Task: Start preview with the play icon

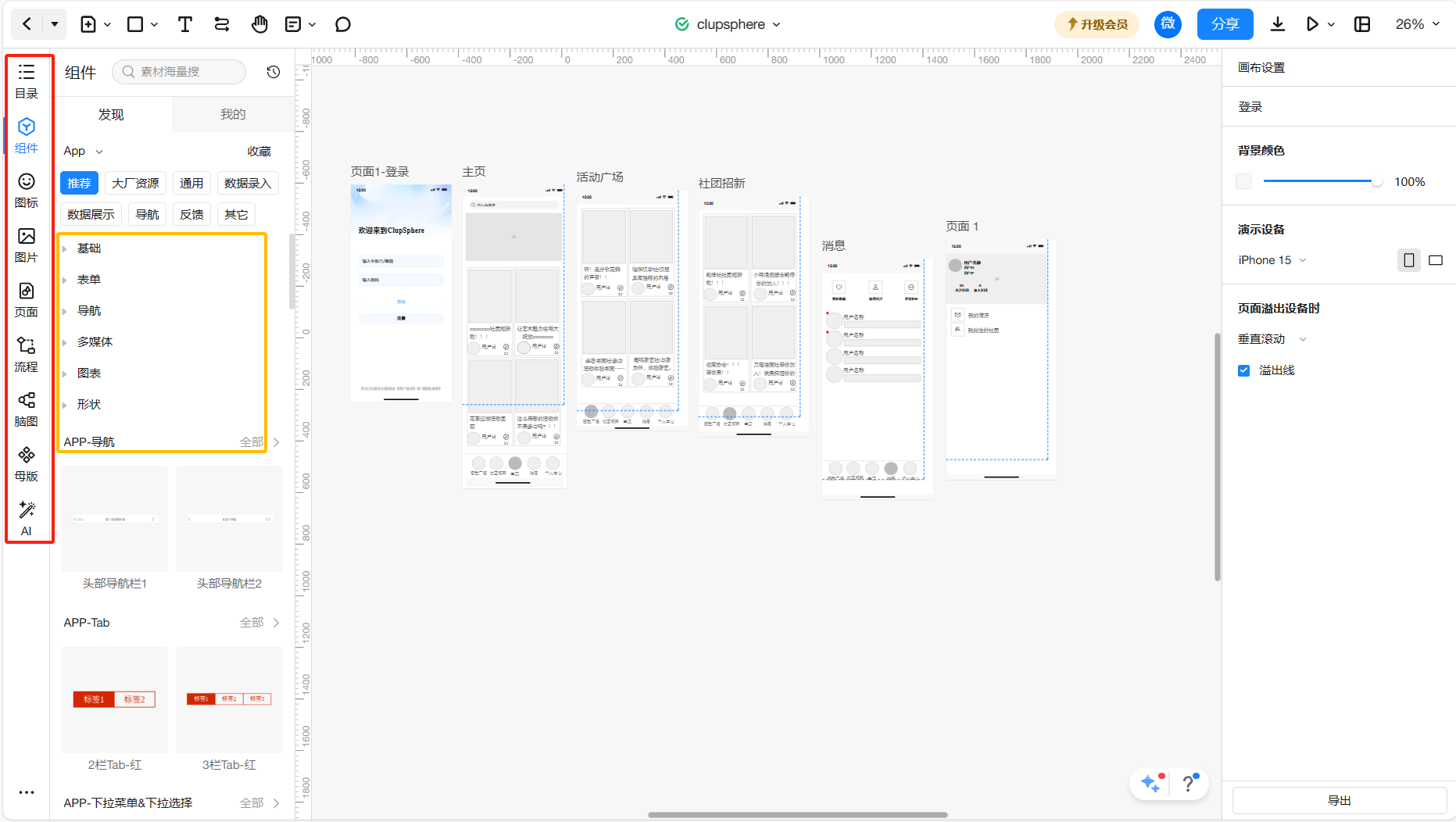Action: [1312, 24]
